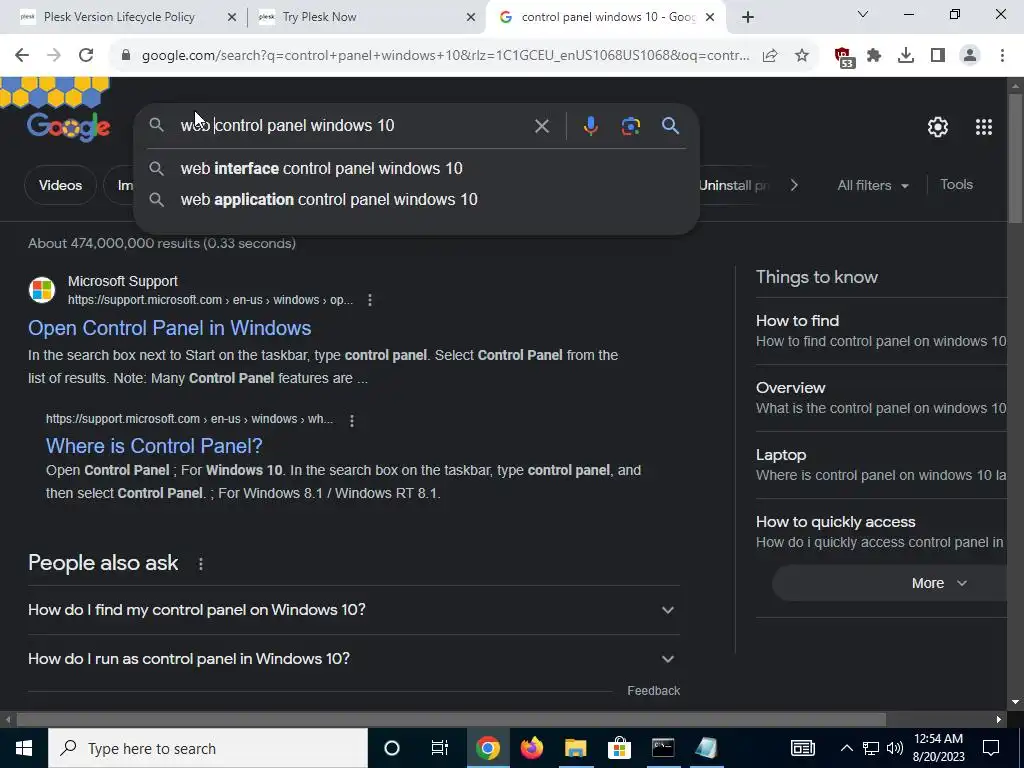Open 'Laptop' in Things to know
Image resolution: width=1024 pixels, height=768 pixels.
881,465
